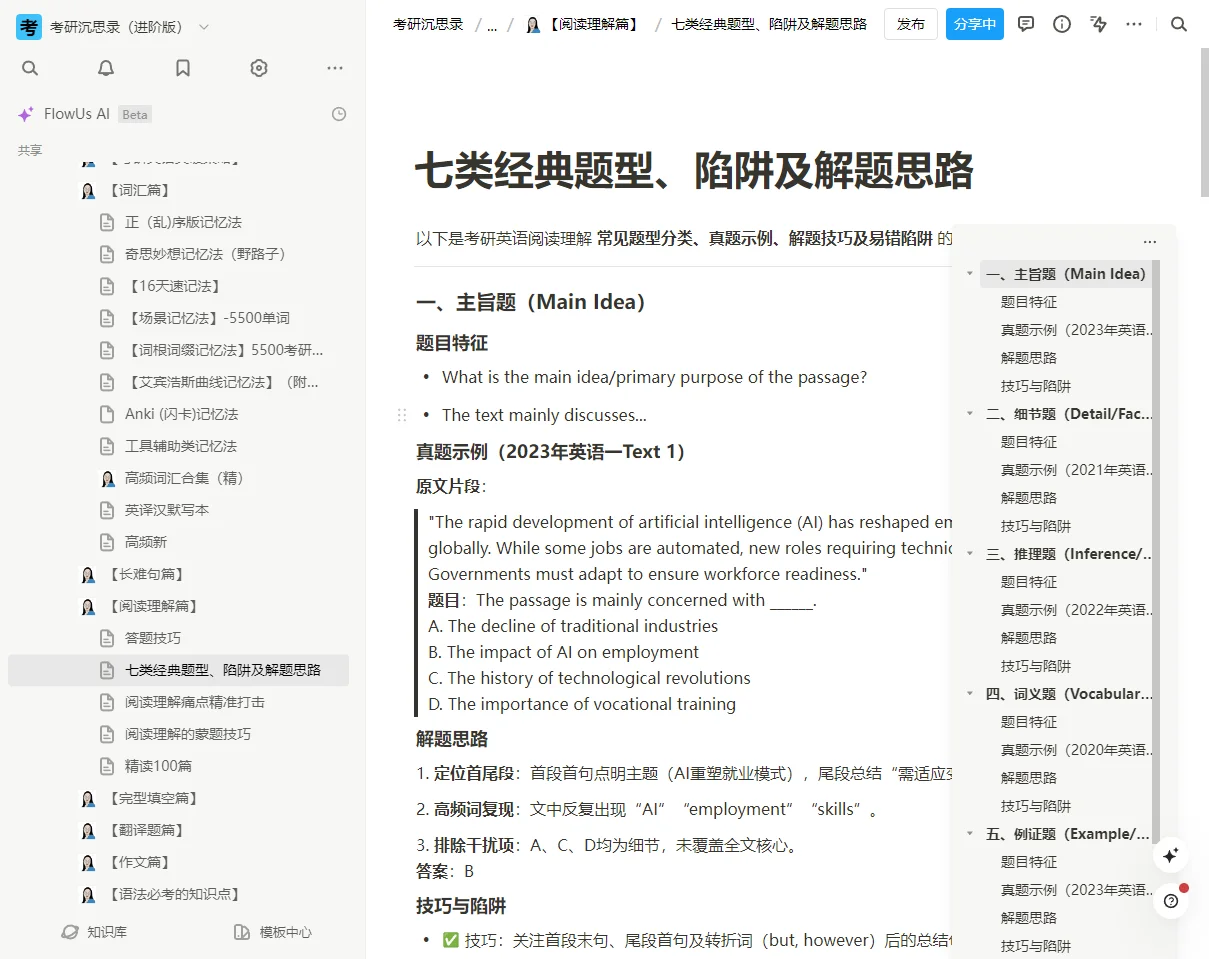This screenshot has height=959, width=1209.
Task: Click heading 真题示例（2023年英语一Text 1）
Action: coord(551,451)
